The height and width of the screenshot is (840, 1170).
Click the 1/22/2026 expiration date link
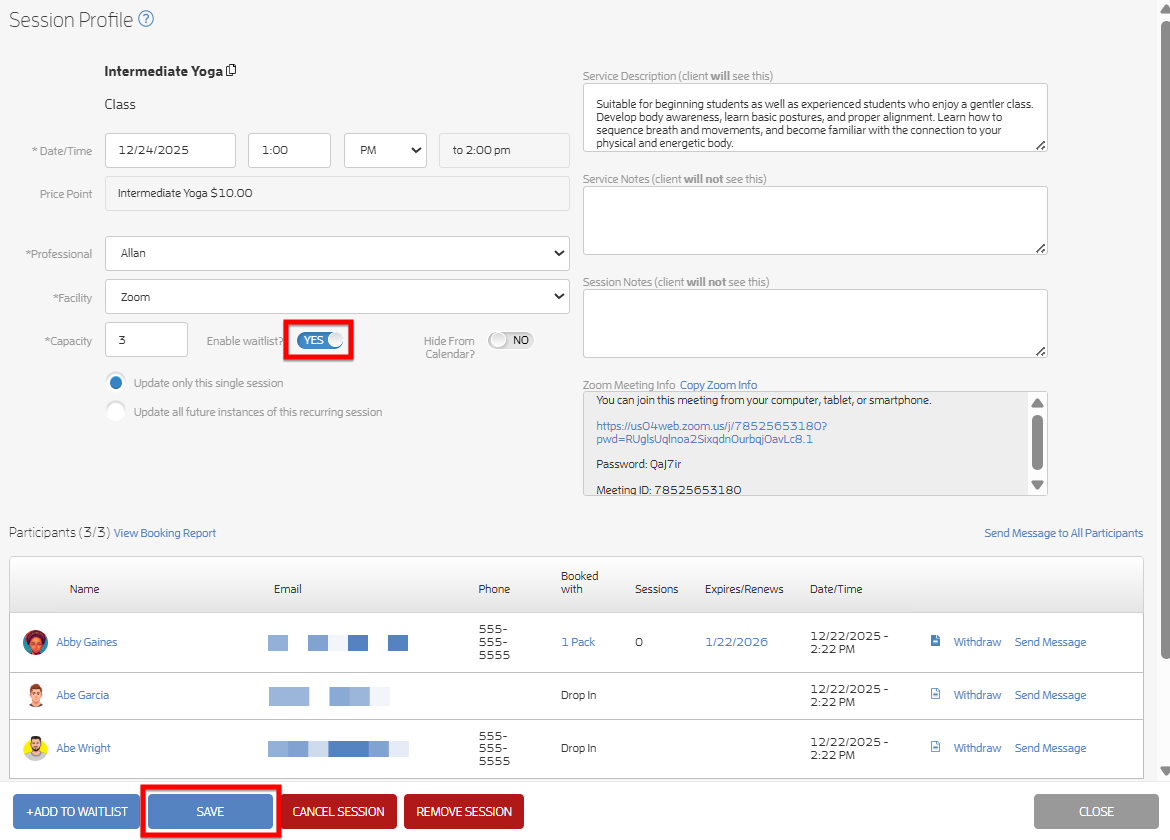(736, 642)
